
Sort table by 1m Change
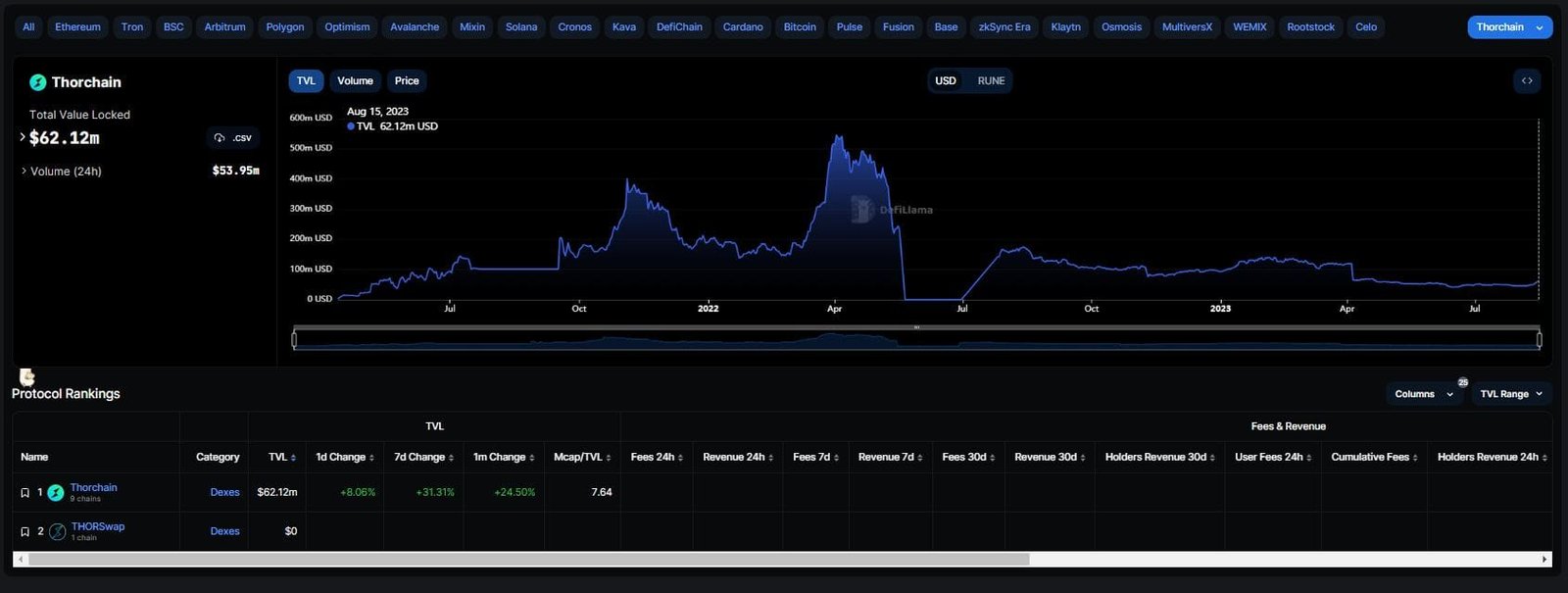(504, 458)
